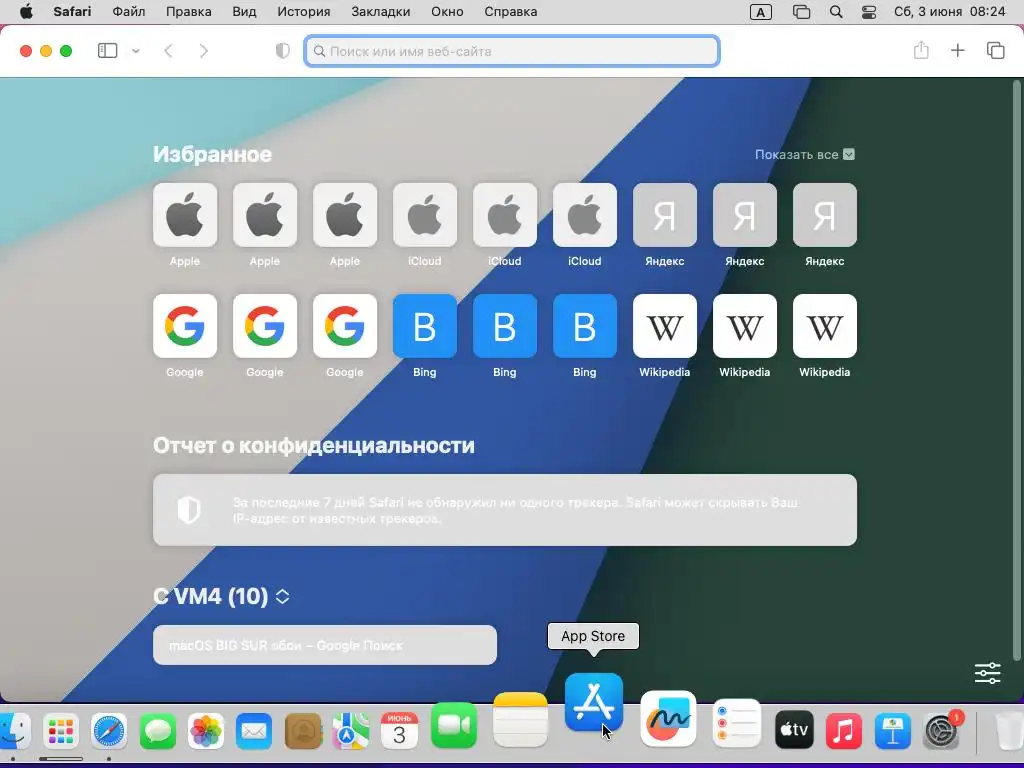This screenshot has width=1024, height=768.
Task: Open the input source menu marked A
Action: (761, 12)
